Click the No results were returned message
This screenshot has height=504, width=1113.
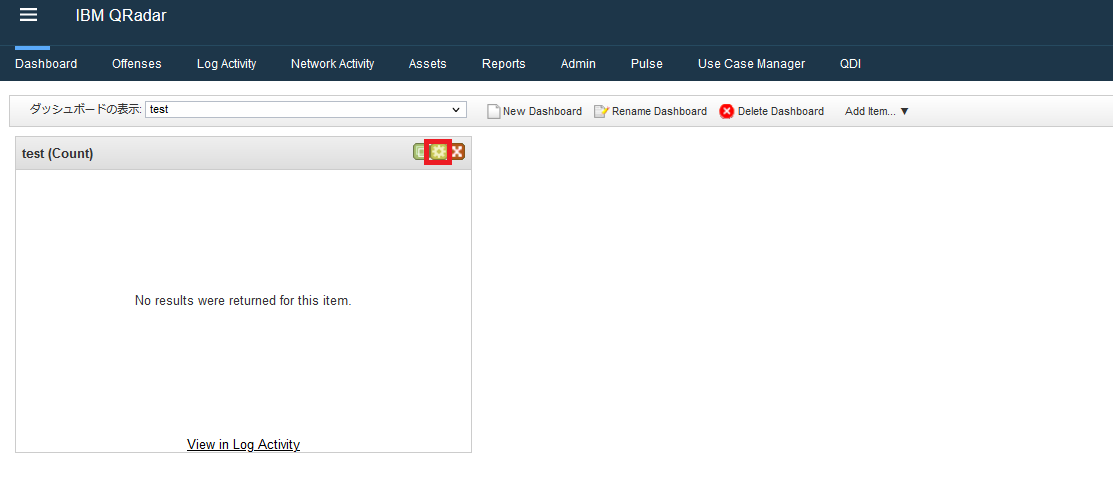243,300
